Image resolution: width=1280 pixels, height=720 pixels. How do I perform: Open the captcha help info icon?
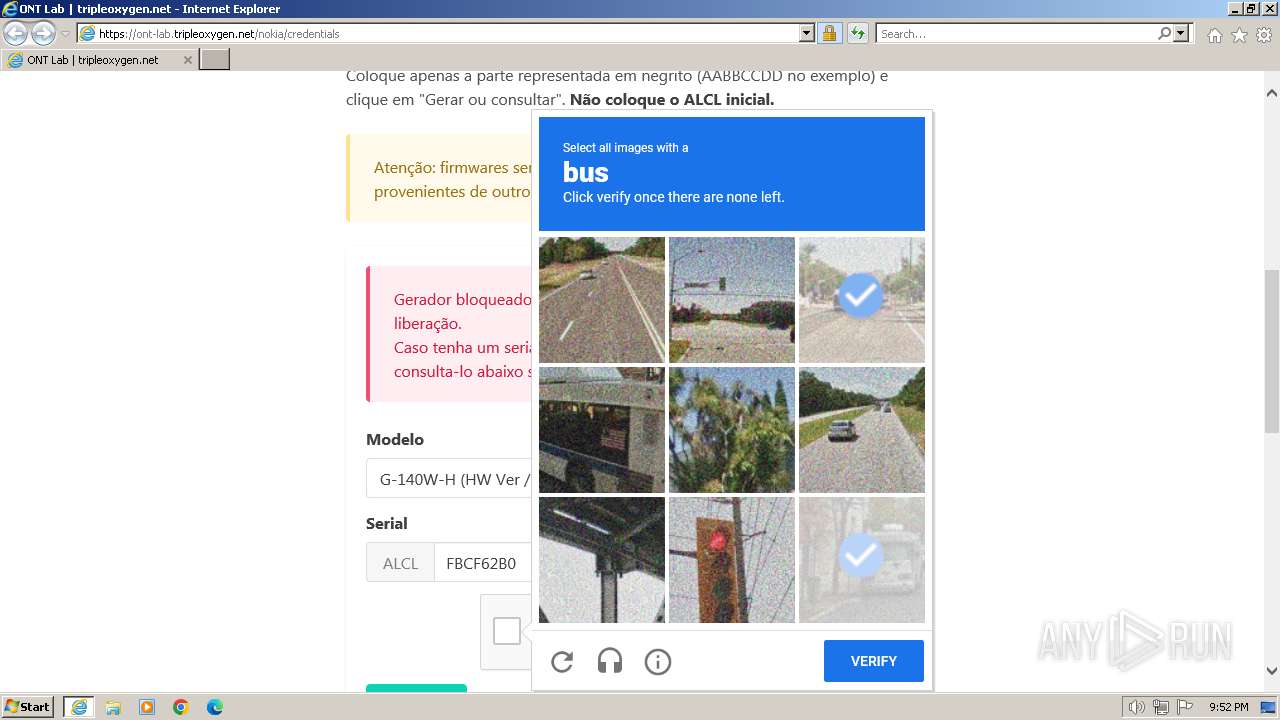point(658,661)
